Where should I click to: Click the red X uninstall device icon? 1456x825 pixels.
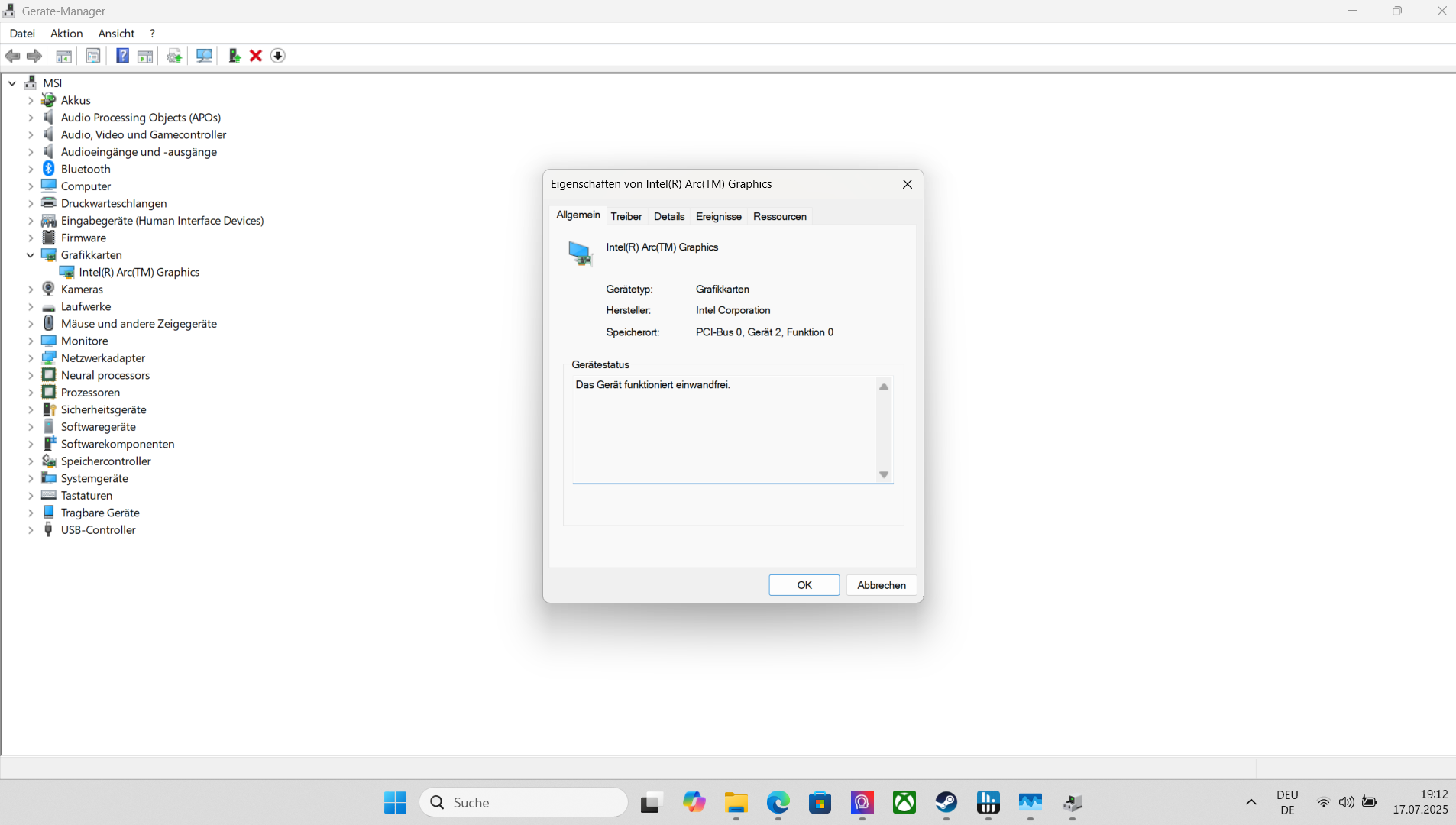click(256, 56)
